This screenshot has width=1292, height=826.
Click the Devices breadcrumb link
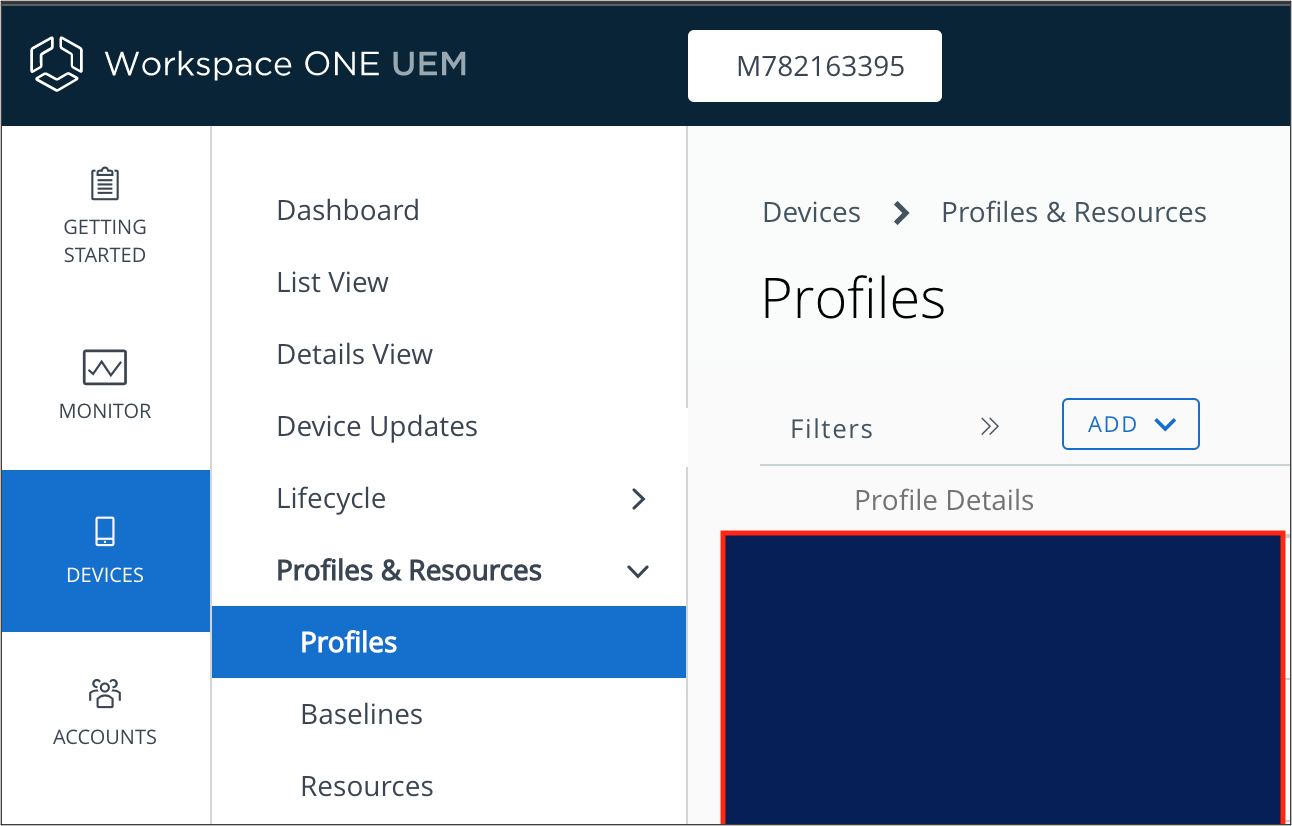point(811,213)
